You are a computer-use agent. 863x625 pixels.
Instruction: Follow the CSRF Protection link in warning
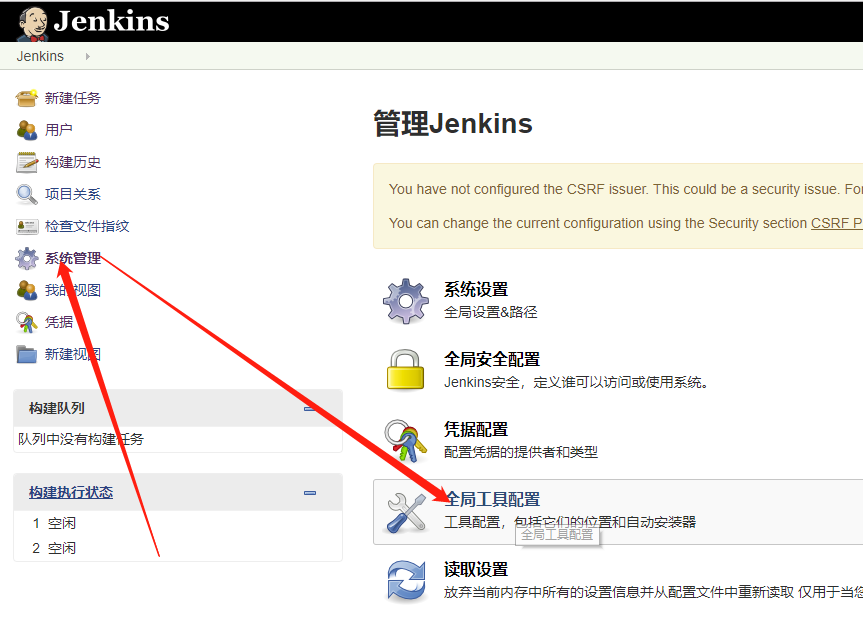[836, 223]
